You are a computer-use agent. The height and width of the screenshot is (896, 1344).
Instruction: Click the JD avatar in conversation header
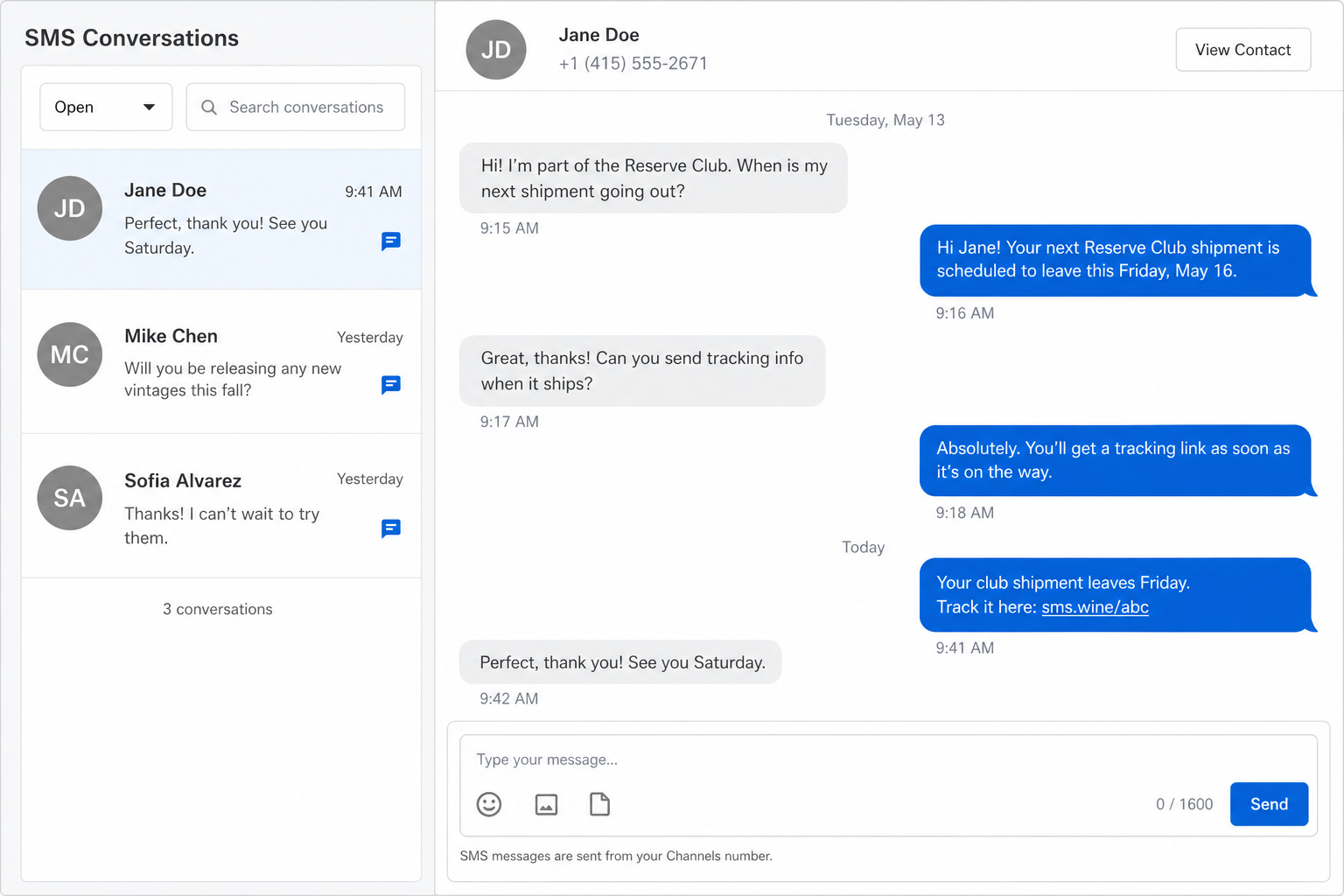(x=496, y=50)
